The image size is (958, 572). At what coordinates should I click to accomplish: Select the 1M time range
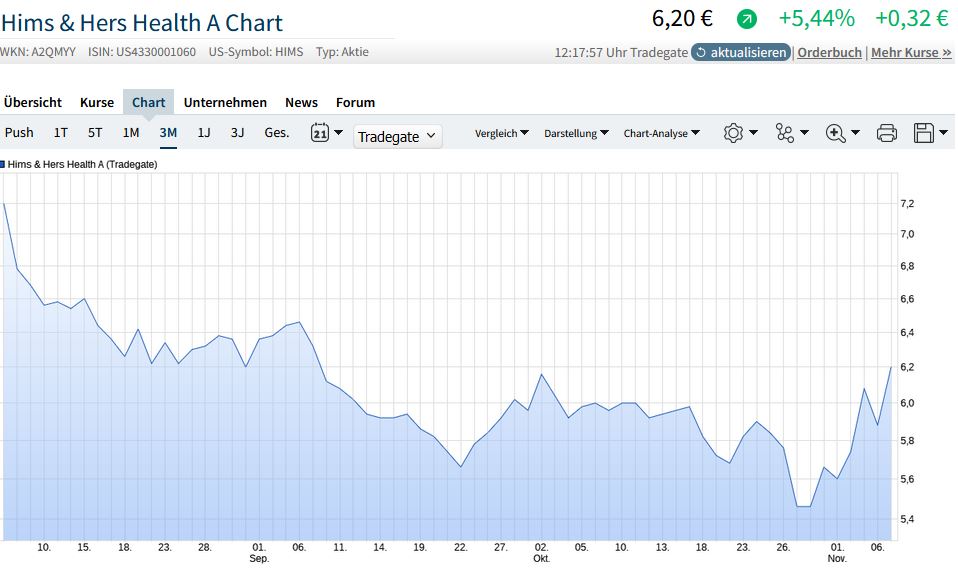pos(131,133)
